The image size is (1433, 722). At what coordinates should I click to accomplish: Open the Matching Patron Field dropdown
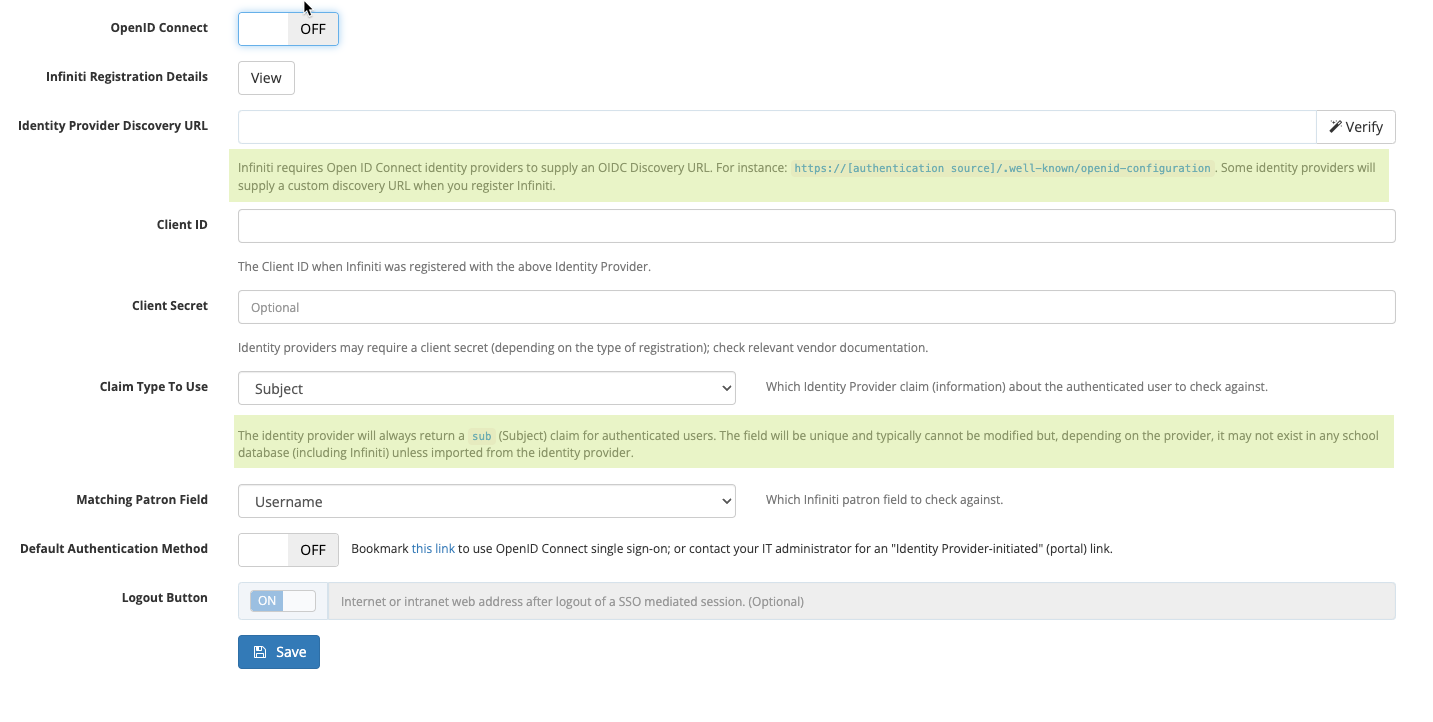487,501
